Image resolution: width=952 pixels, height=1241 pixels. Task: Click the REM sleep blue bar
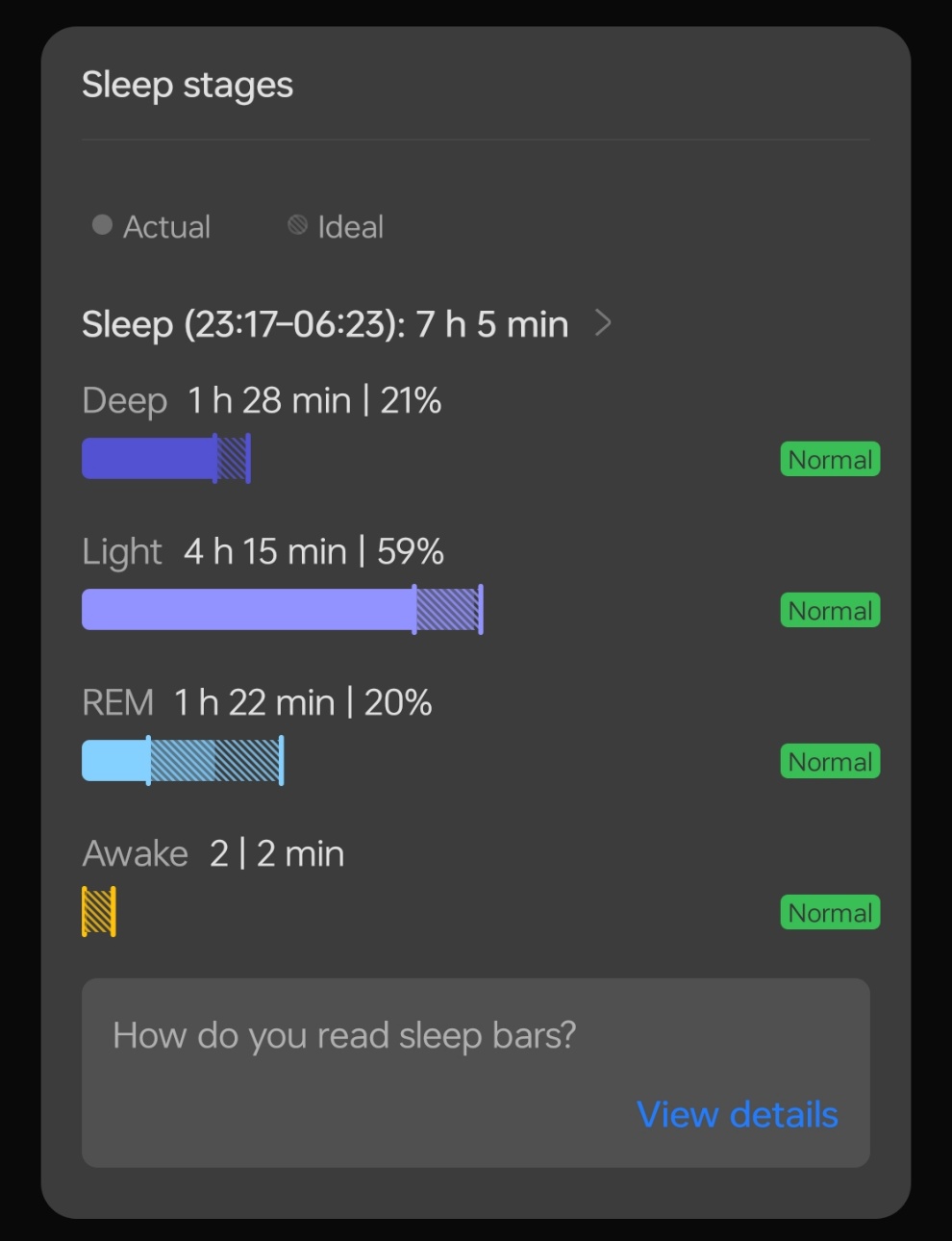click(x=115, y=761)
